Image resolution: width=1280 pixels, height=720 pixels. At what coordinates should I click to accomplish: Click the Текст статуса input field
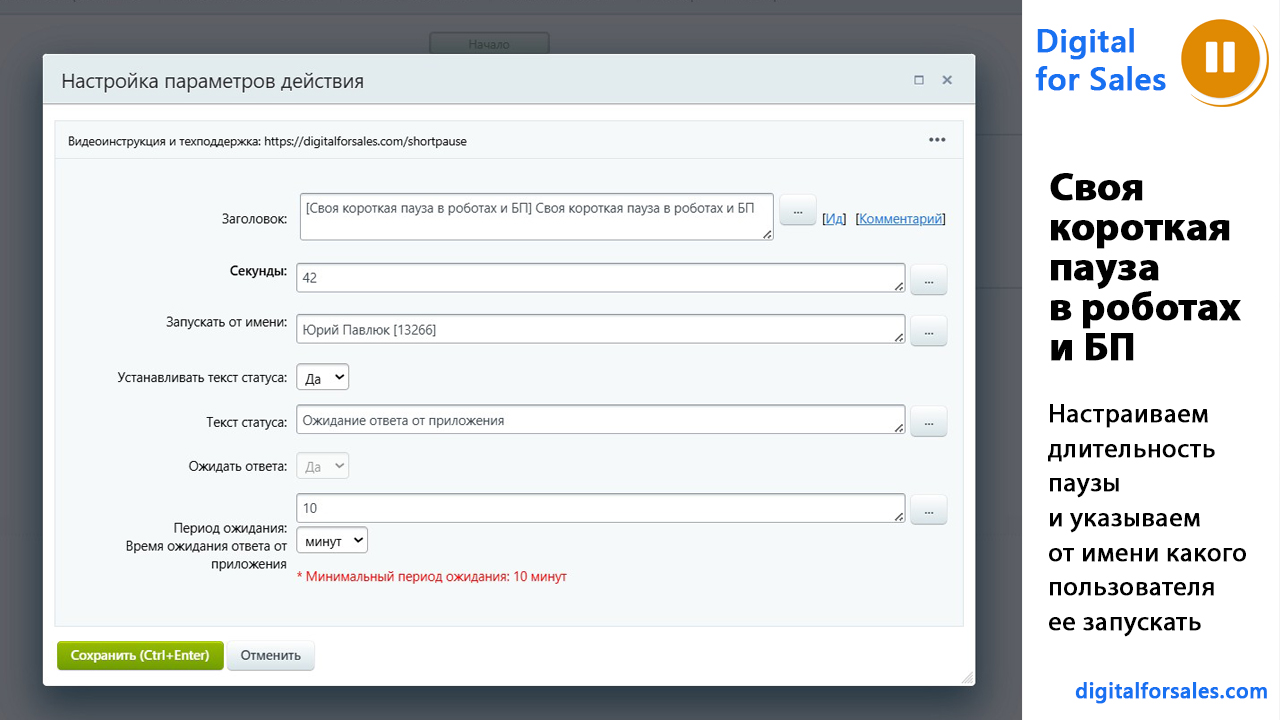[x=600, y=421]
